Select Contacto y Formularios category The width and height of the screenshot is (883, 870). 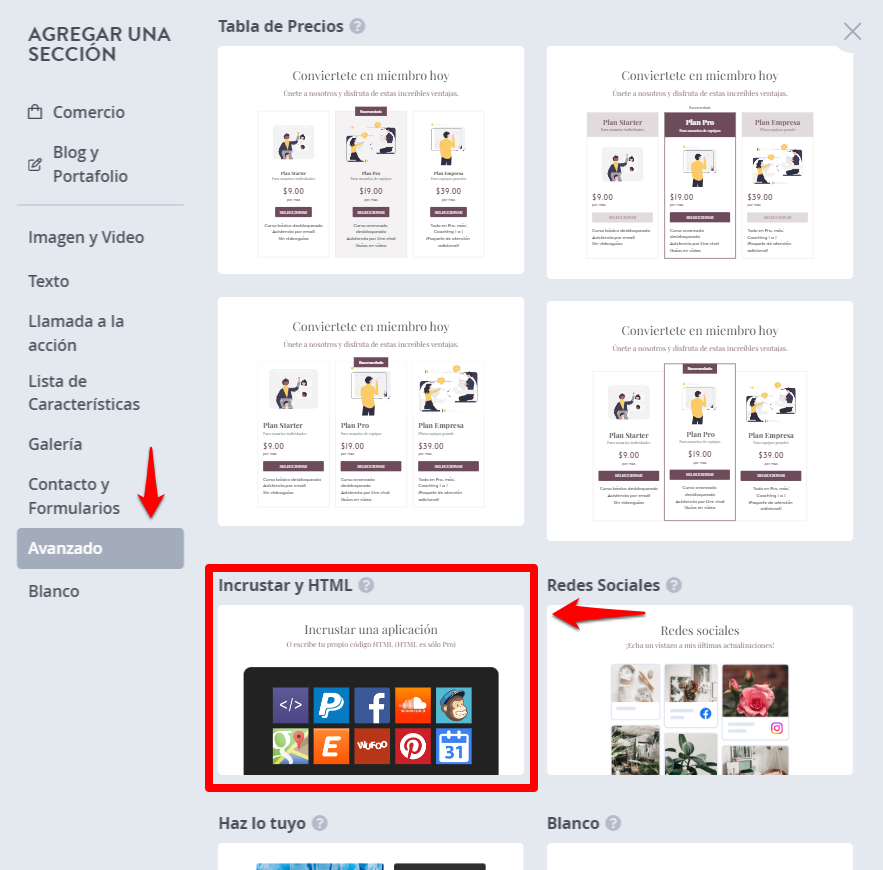(x=74, y=496)
